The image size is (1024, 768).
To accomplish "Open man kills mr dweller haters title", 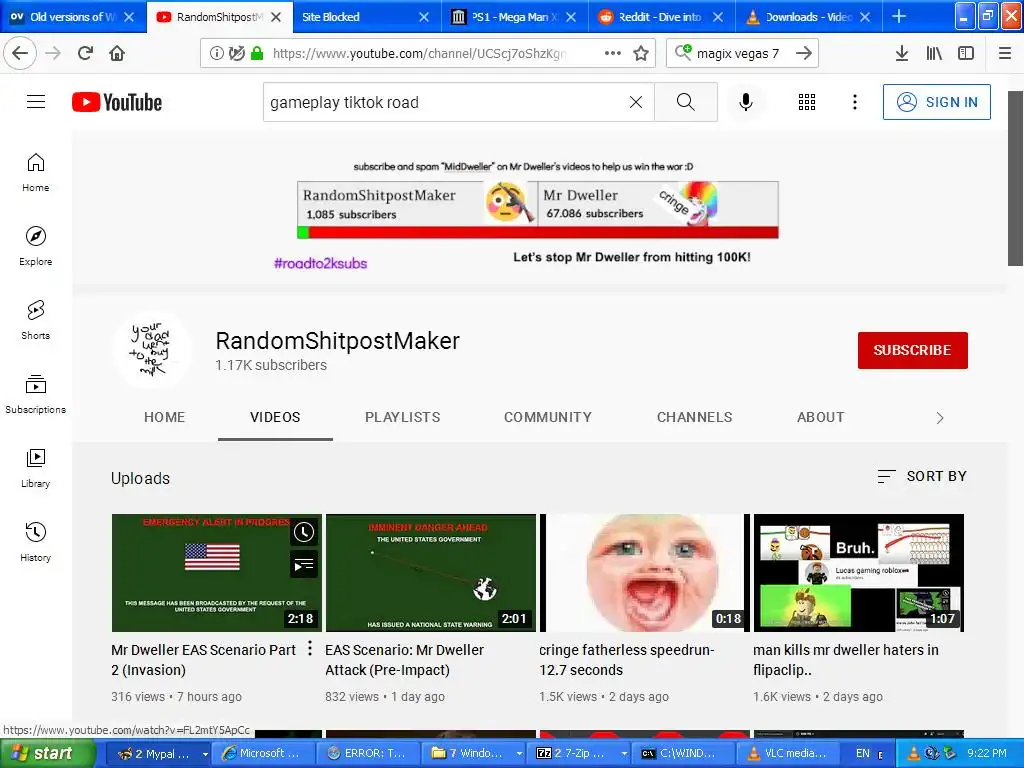I will [846, 660].
